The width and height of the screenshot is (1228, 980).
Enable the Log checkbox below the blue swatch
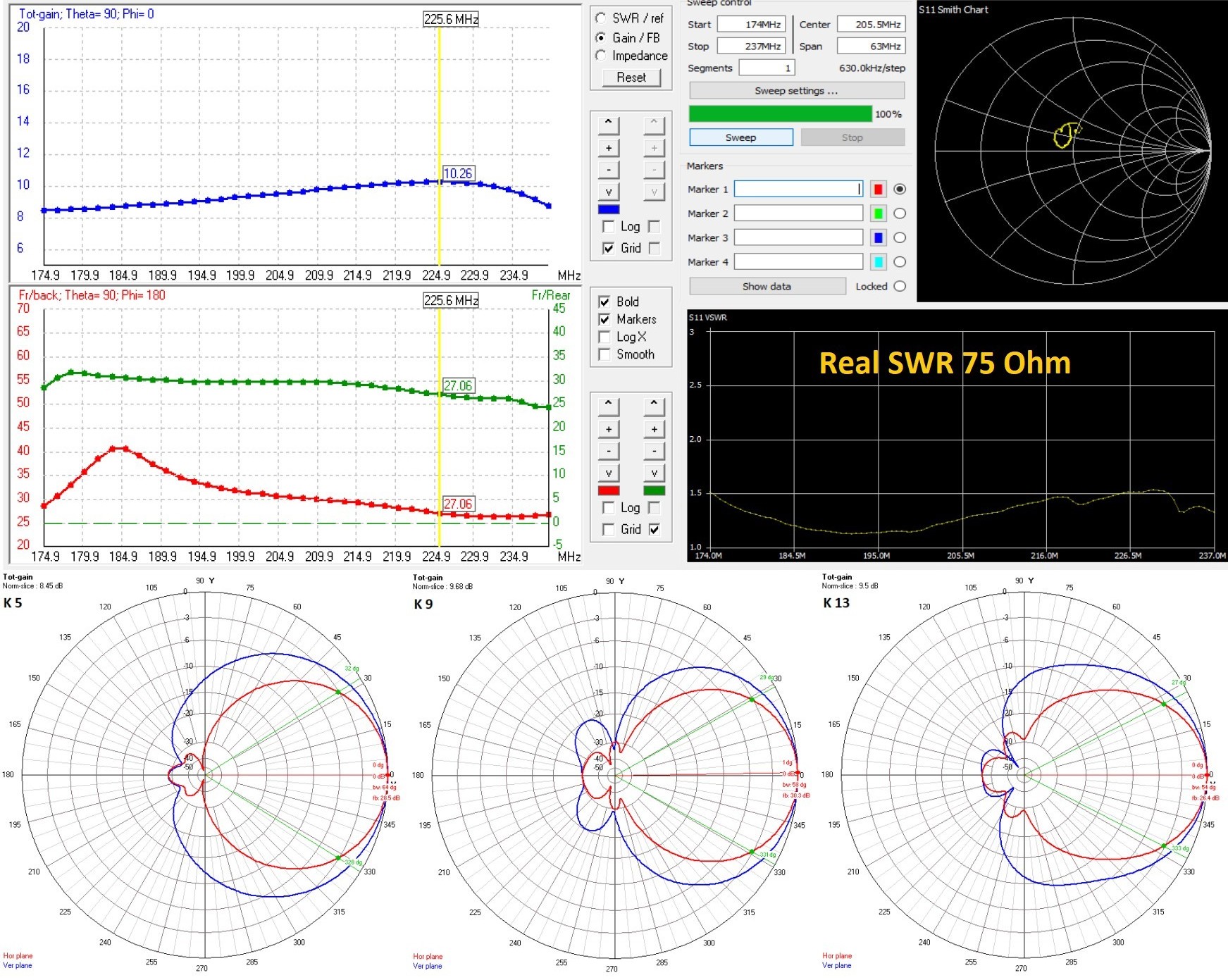pyautogui.click(x=609, y=226)
